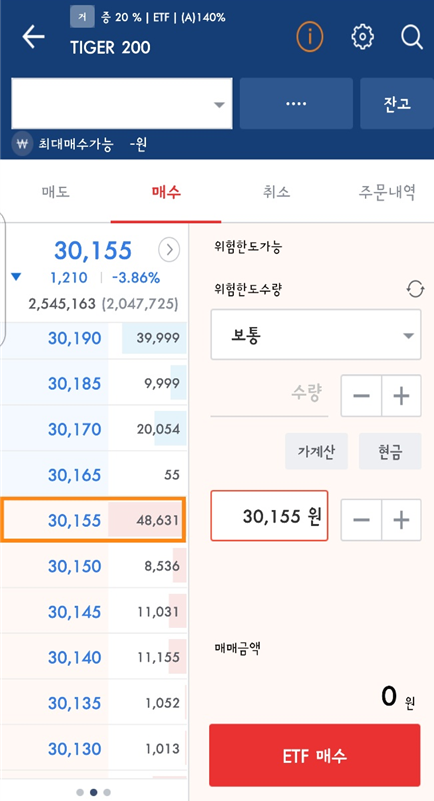
Task: Tap the 최대매수가능 label
Action: click(75, 145)
